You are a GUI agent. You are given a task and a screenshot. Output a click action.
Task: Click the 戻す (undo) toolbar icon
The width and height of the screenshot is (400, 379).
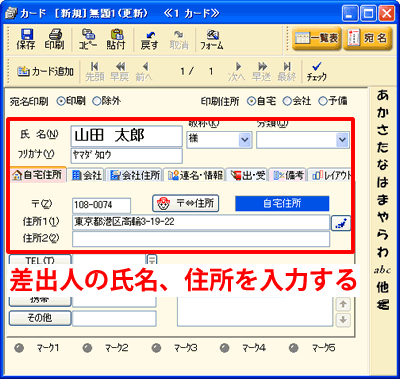click(x=149, y=39)
